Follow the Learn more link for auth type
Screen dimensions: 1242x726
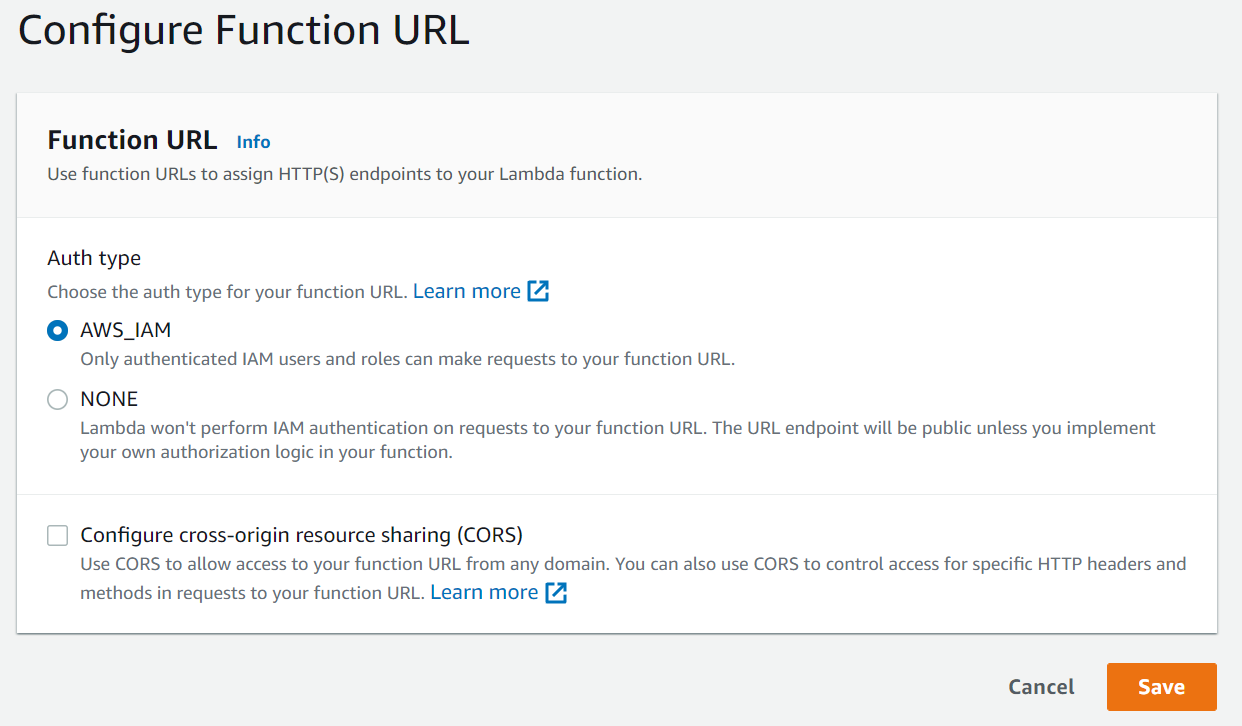[467, 291]
